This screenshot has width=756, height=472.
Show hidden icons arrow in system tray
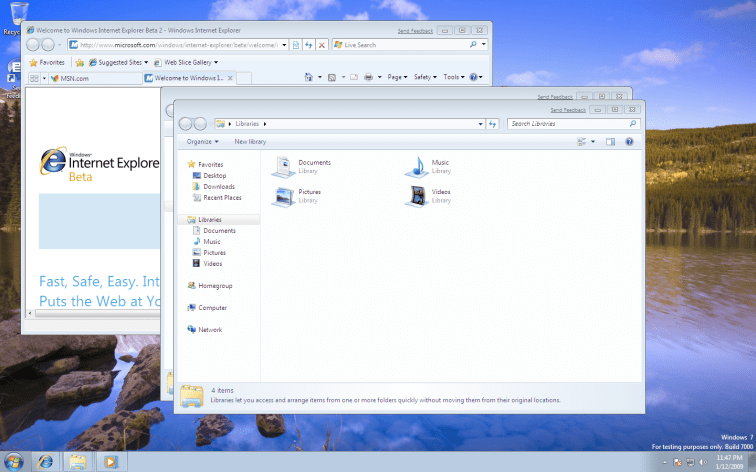tap(664, 462)
